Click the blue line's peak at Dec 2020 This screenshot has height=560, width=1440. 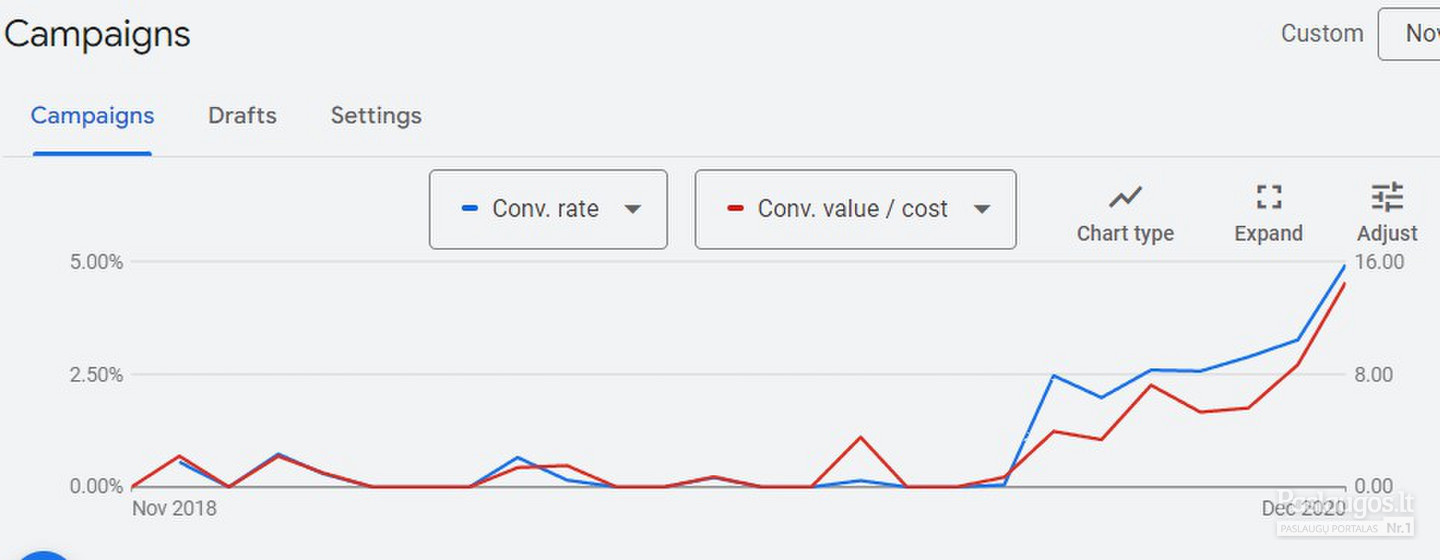point(1344,266)
